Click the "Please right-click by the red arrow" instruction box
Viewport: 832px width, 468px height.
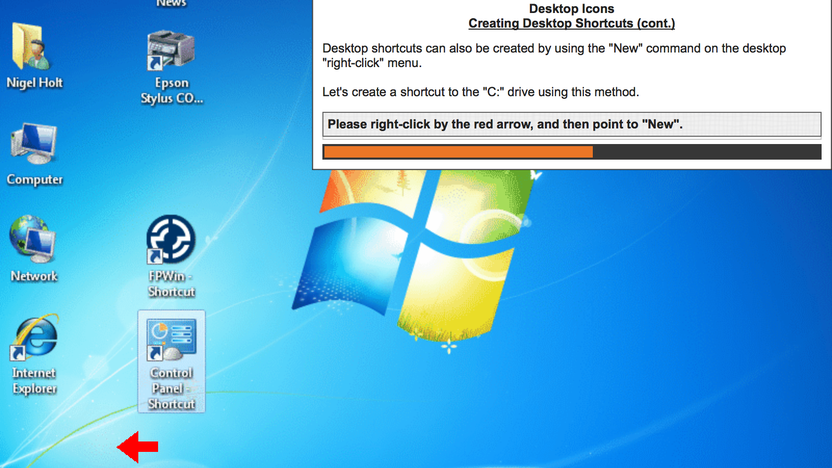tap(571, 125)
